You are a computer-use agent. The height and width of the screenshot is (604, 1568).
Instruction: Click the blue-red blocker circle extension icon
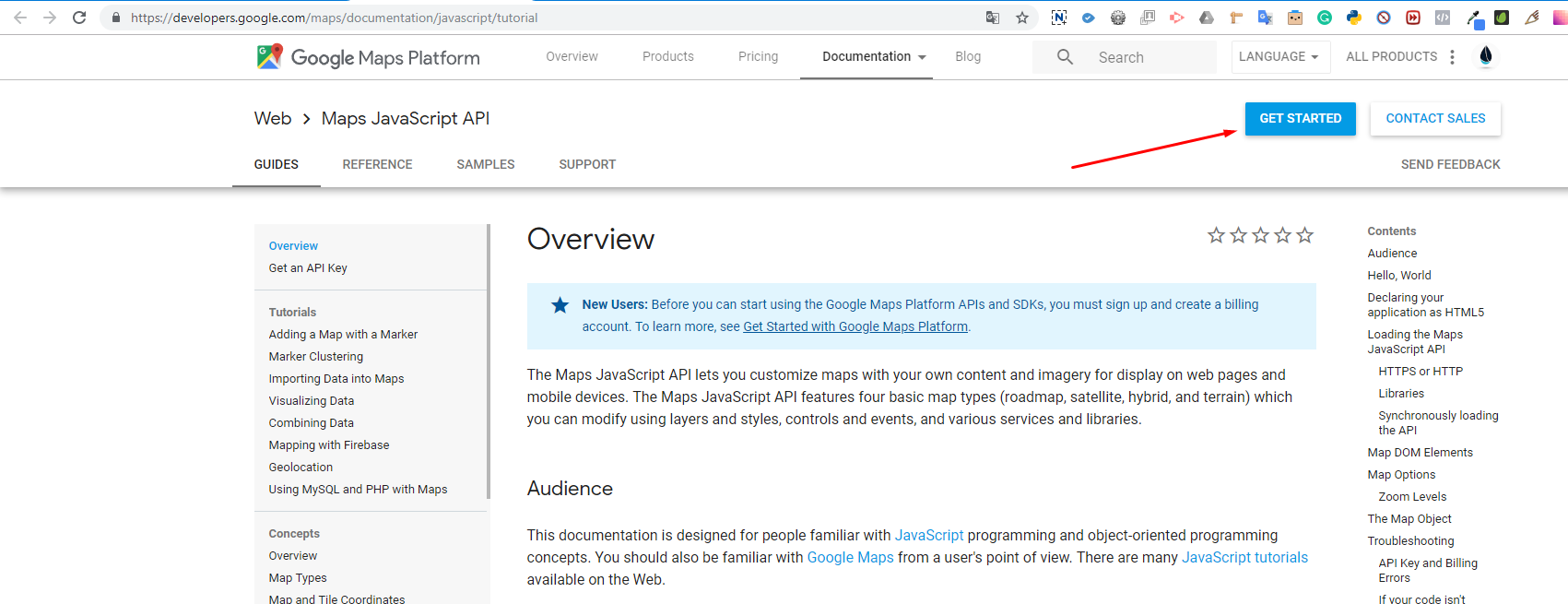click(1384, 18)
